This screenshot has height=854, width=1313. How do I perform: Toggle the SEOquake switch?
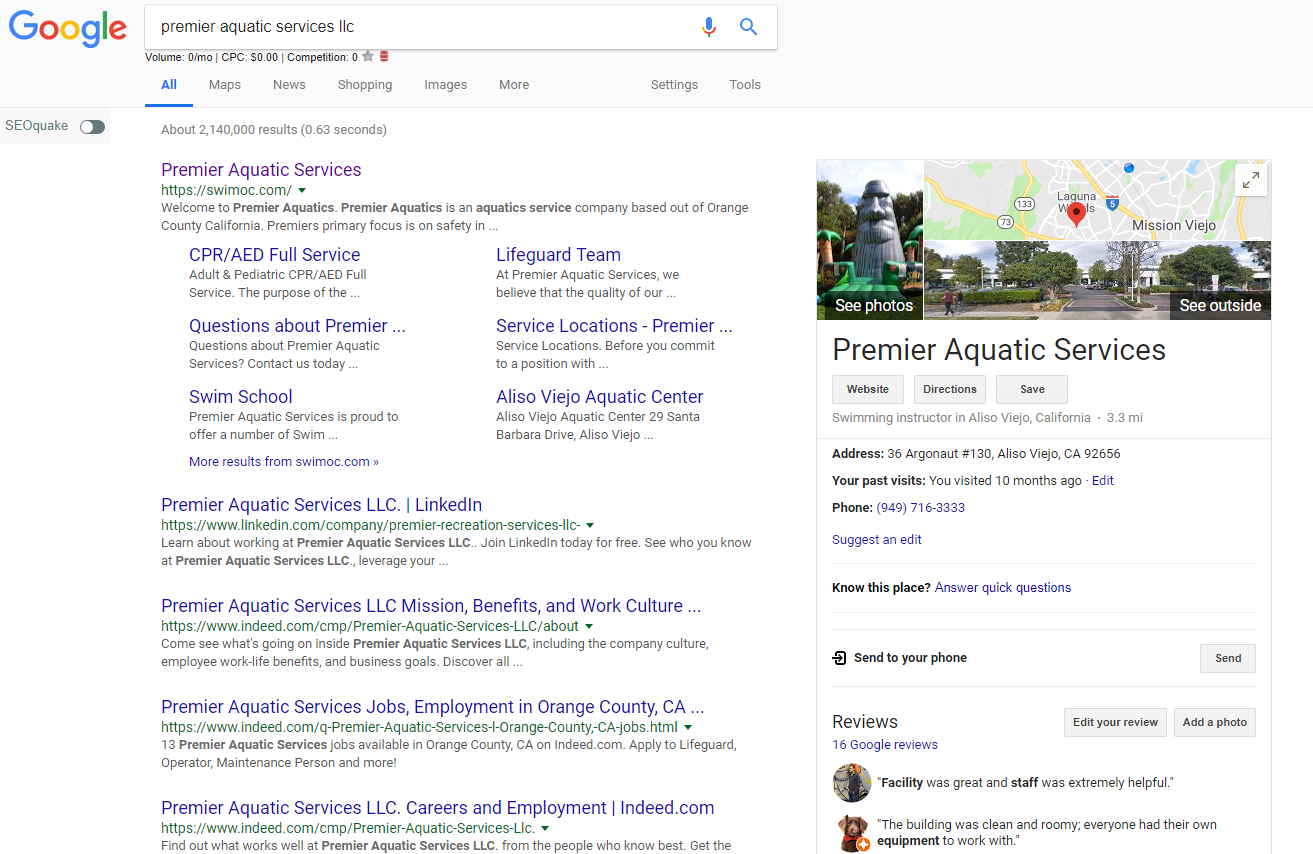point(92,127)
